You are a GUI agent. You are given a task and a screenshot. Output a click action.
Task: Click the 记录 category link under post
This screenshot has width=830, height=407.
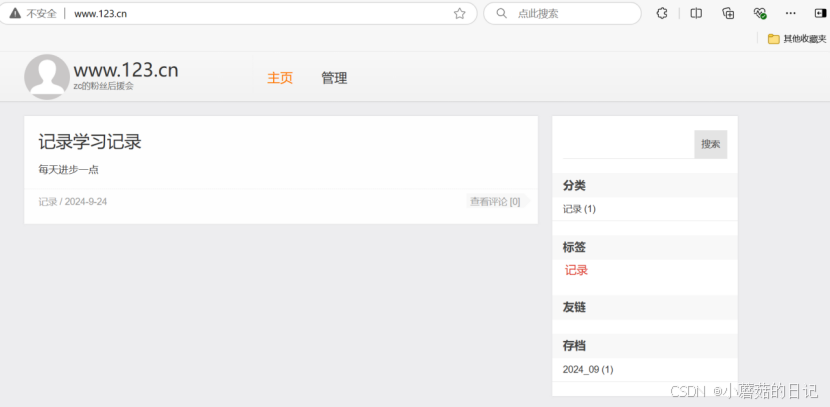(x=48, y=202)
